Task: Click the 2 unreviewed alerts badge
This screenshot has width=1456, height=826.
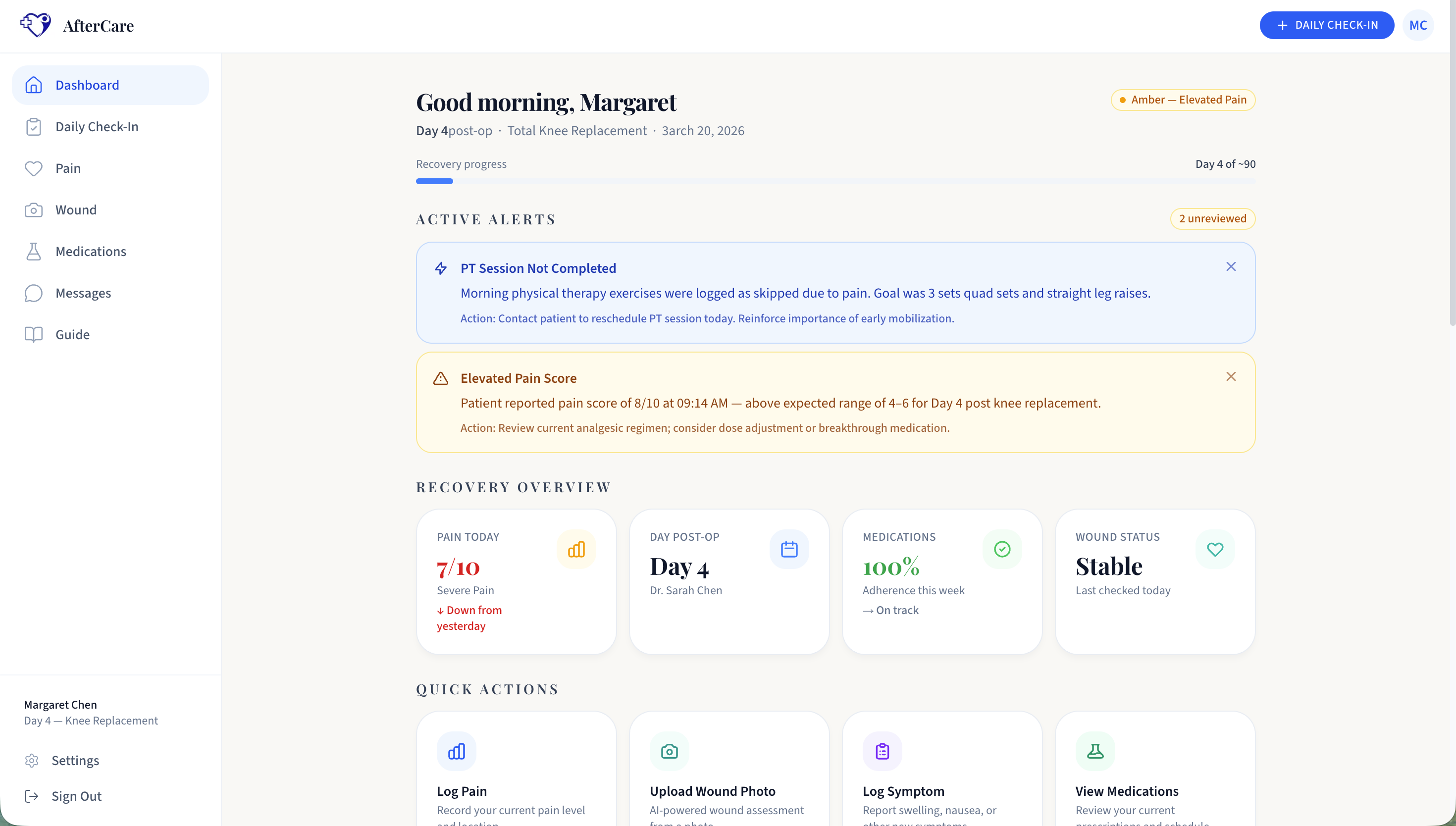Action: coord(1212,218)
